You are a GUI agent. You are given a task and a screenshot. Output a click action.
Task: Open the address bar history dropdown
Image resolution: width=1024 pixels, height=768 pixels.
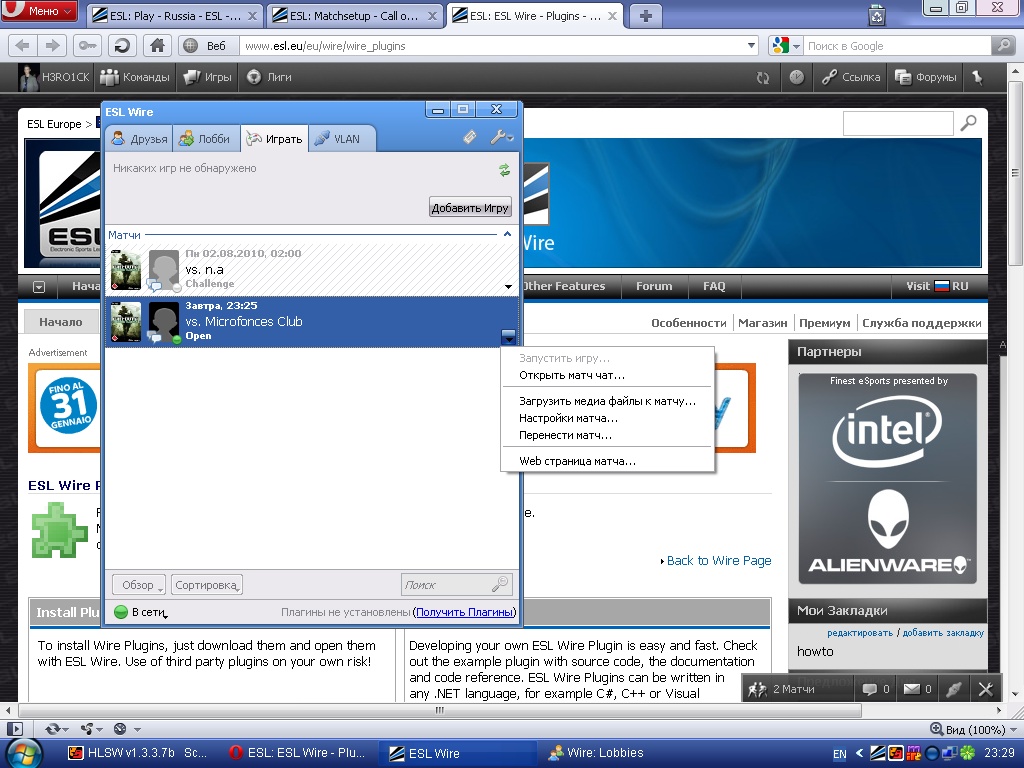(751, 46)
